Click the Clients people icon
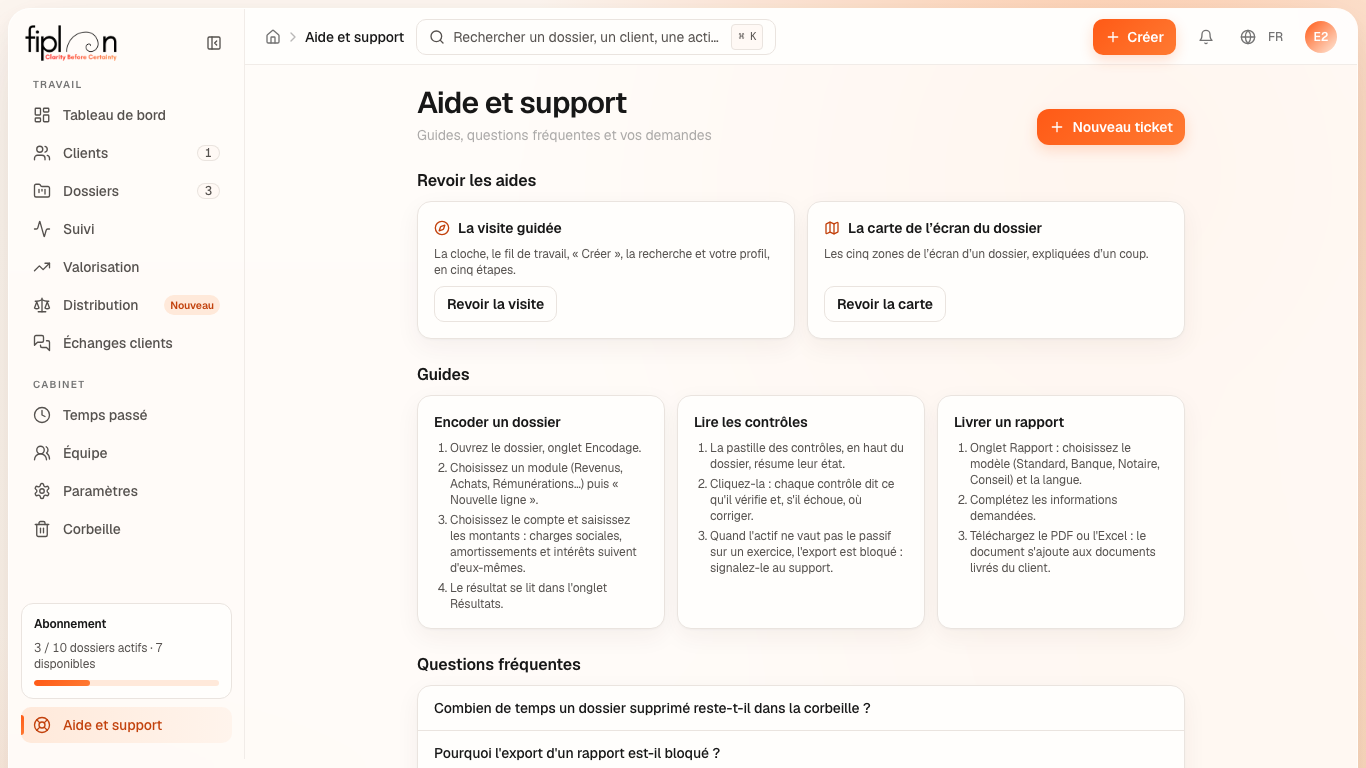 tap(42, 153)
